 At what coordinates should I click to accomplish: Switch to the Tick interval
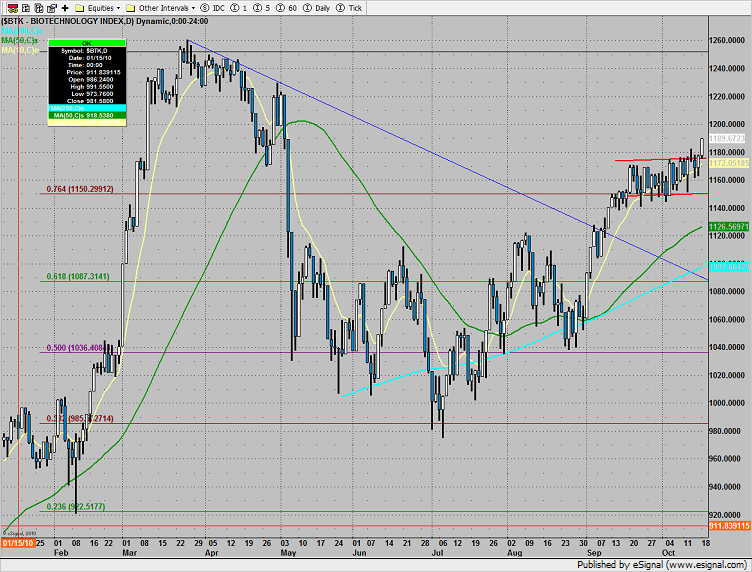(349, 8)
